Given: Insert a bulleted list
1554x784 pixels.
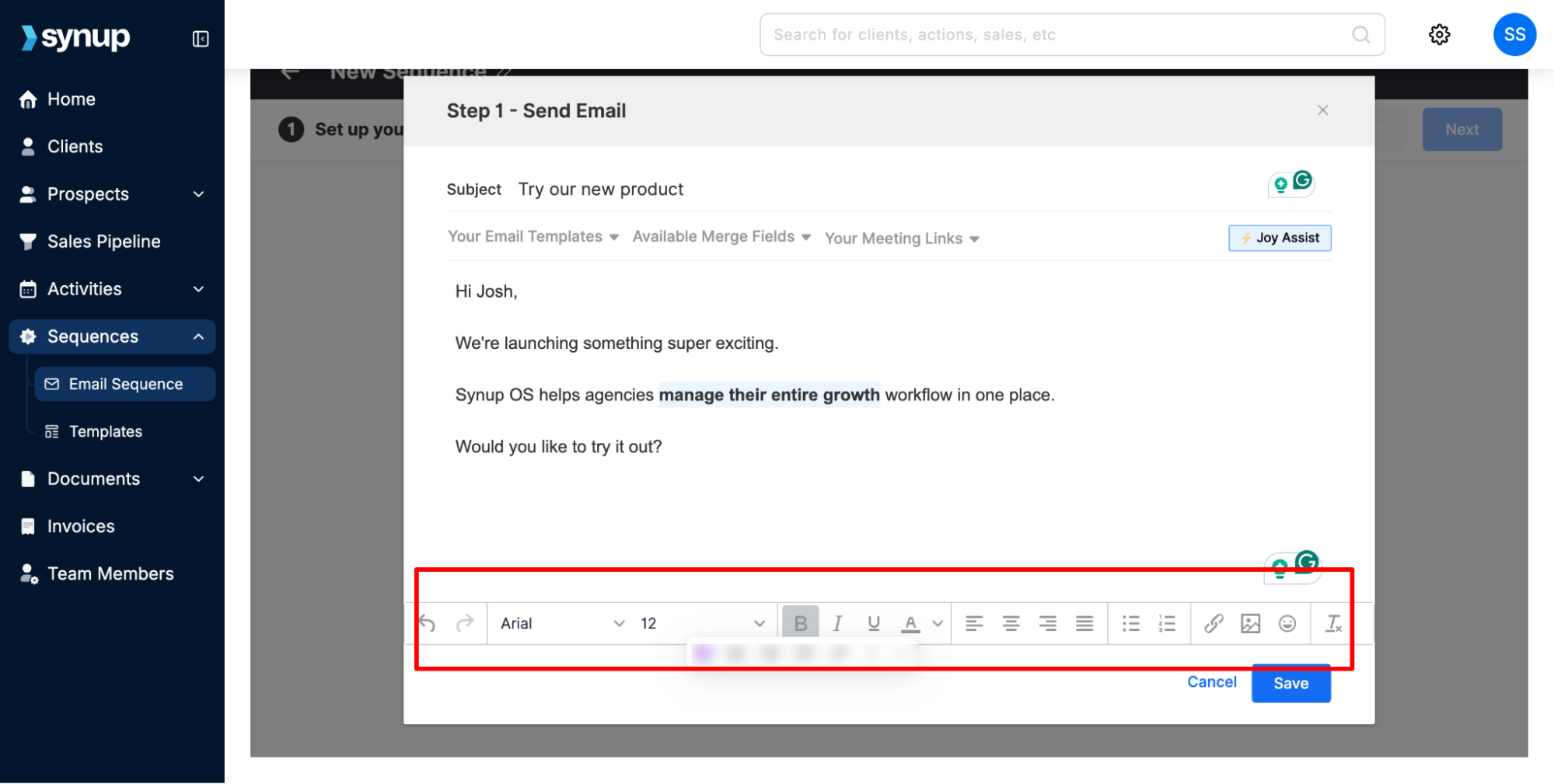Looking at the screenshot, I should click(x=1131, y=623).
